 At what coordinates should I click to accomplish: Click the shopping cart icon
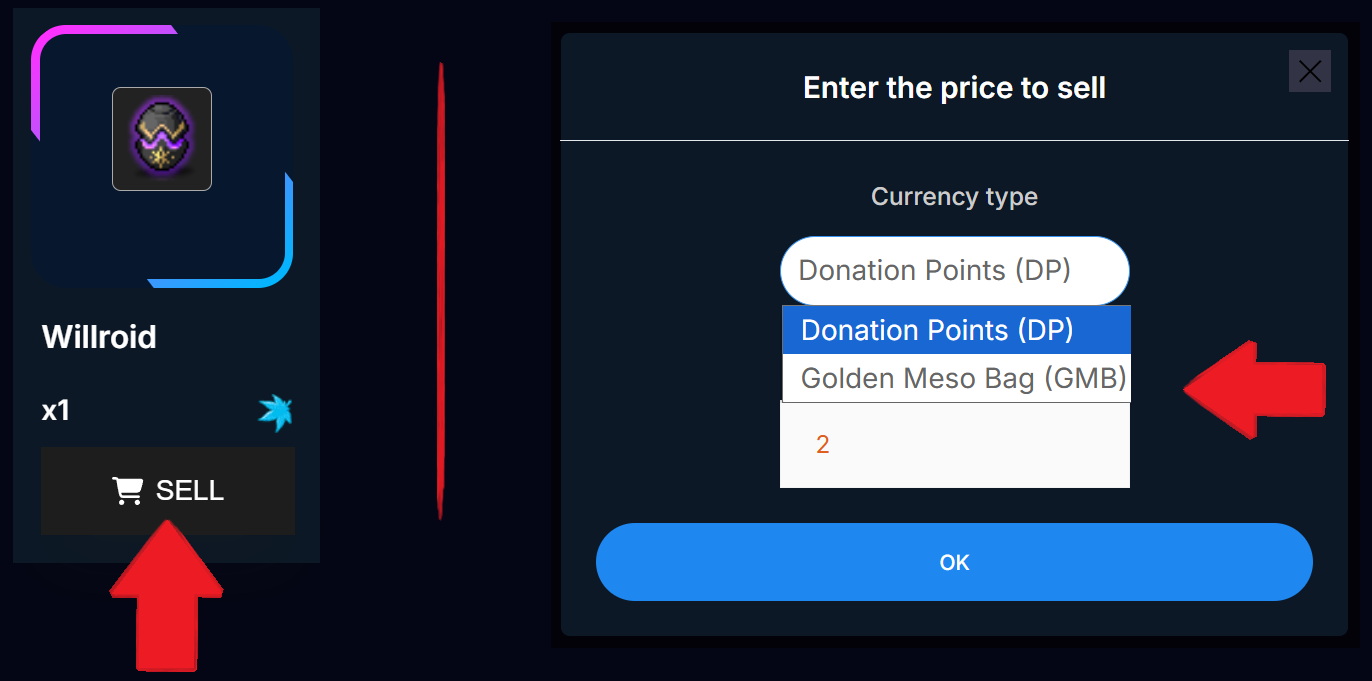tap(127, 491)
